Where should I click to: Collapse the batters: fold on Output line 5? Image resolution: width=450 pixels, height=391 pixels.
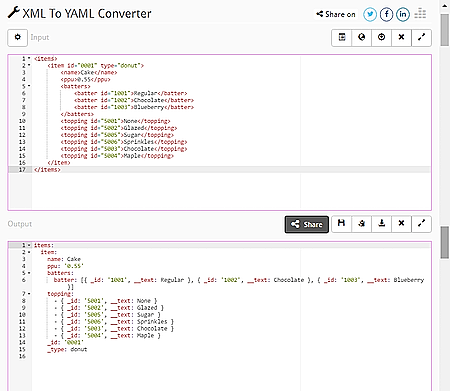point(29,273)
